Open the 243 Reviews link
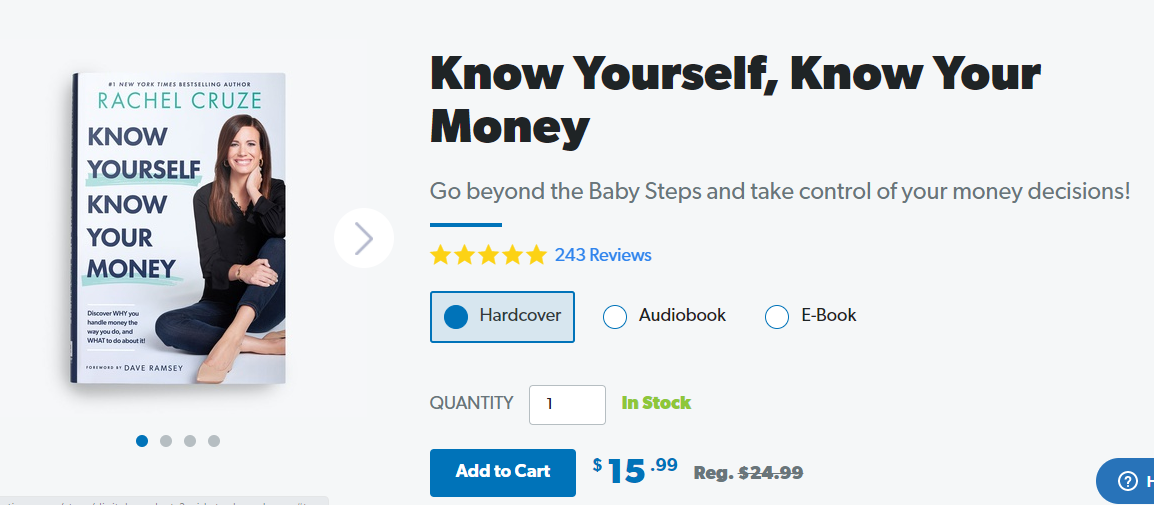This screenshot has height=505, width=1154. (x=603, y=255)
